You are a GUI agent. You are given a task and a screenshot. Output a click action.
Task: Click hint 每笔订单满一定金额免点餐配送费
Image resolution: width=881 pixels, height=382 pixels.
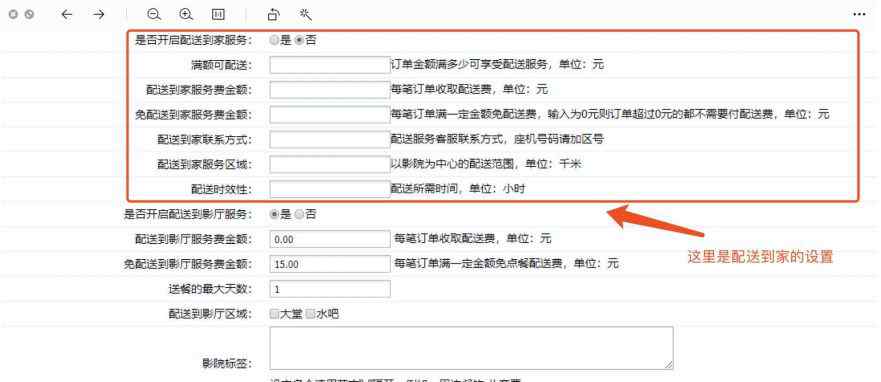pyautogui.click(x=479, y=263)
